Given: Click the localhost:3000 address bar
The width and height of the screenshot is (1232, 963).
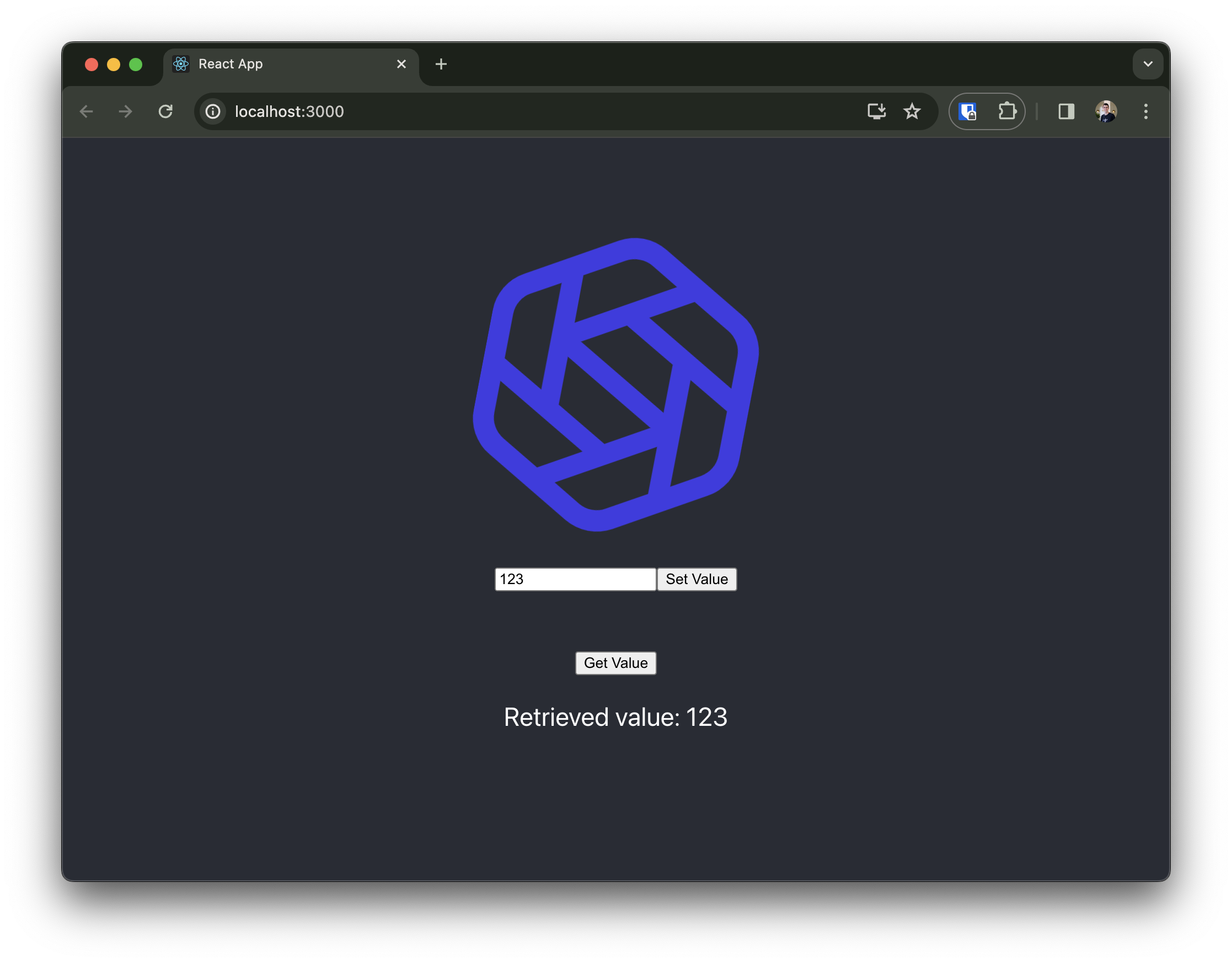Looking at the screenshot, I should tap(289, 111).
